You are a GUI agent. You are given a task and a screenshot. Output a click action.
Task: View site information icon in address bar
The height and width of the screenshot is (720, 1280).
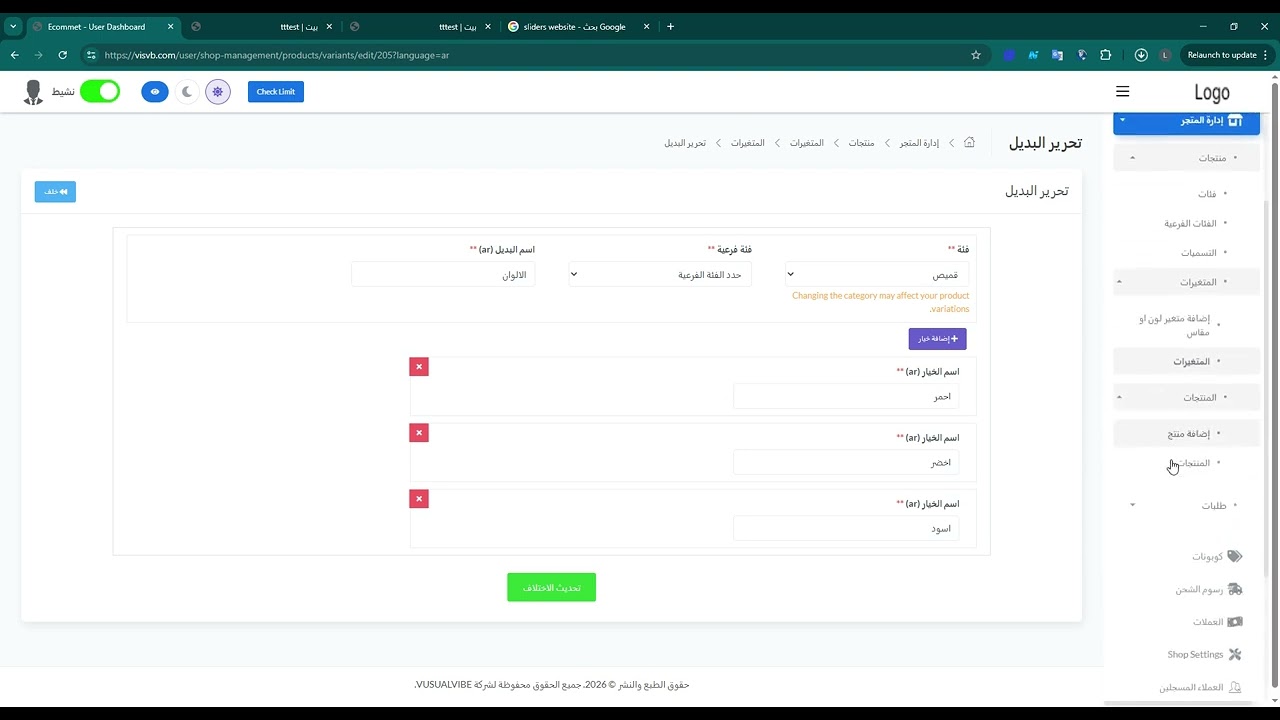coord(91,55)
